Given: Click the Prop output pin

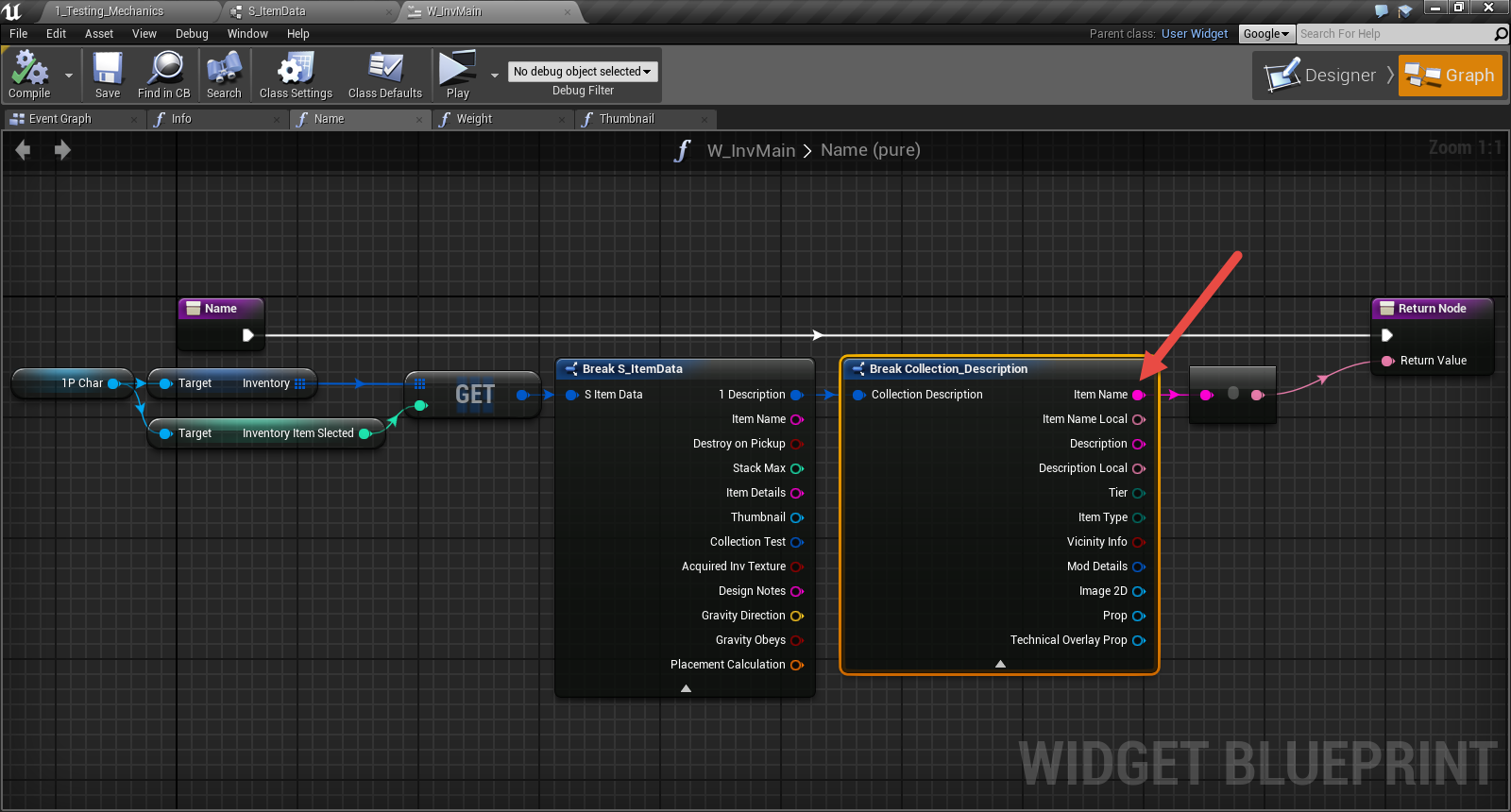Looking at the screenshot, I should pos(1139,616).
